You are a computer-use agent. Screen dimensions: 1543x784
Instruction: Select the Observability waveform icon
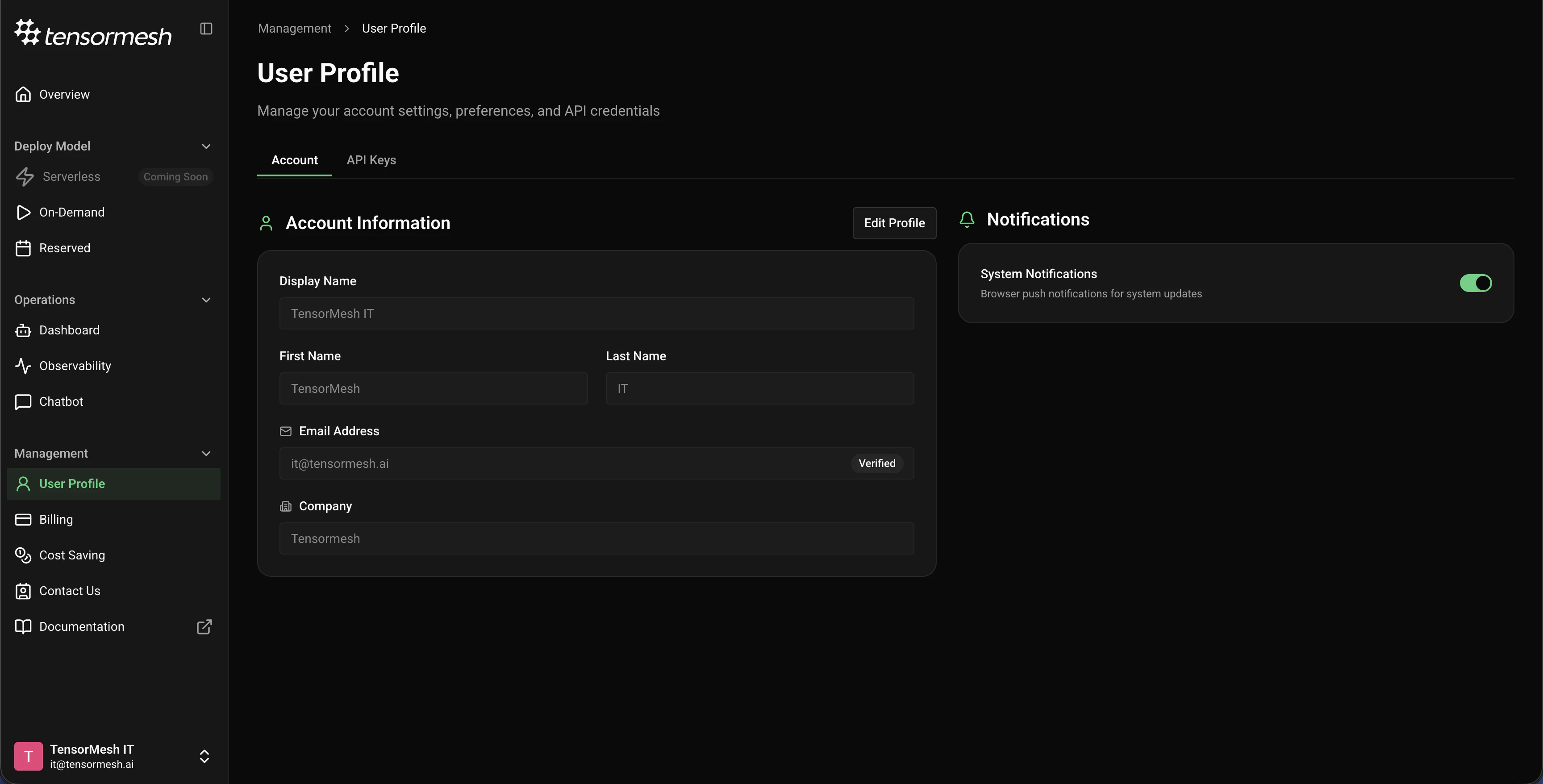(23, 366)
